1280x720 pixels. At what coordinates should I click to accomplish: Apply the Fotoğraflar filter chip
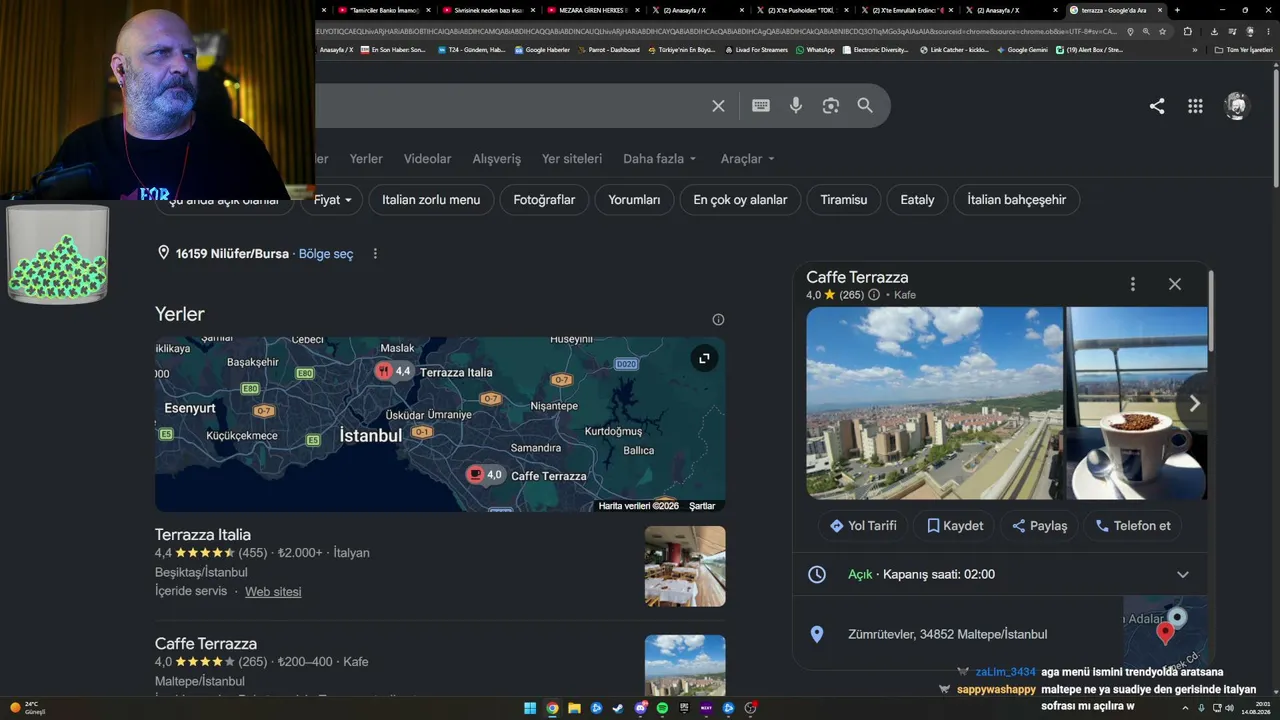coord(544,200)
